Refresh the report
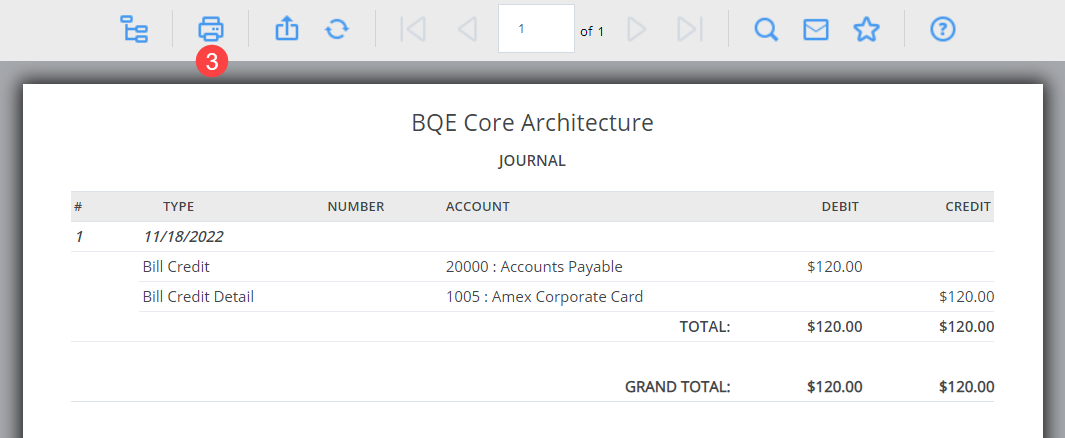Screen dimensions: 1065x438 point(337,29)
